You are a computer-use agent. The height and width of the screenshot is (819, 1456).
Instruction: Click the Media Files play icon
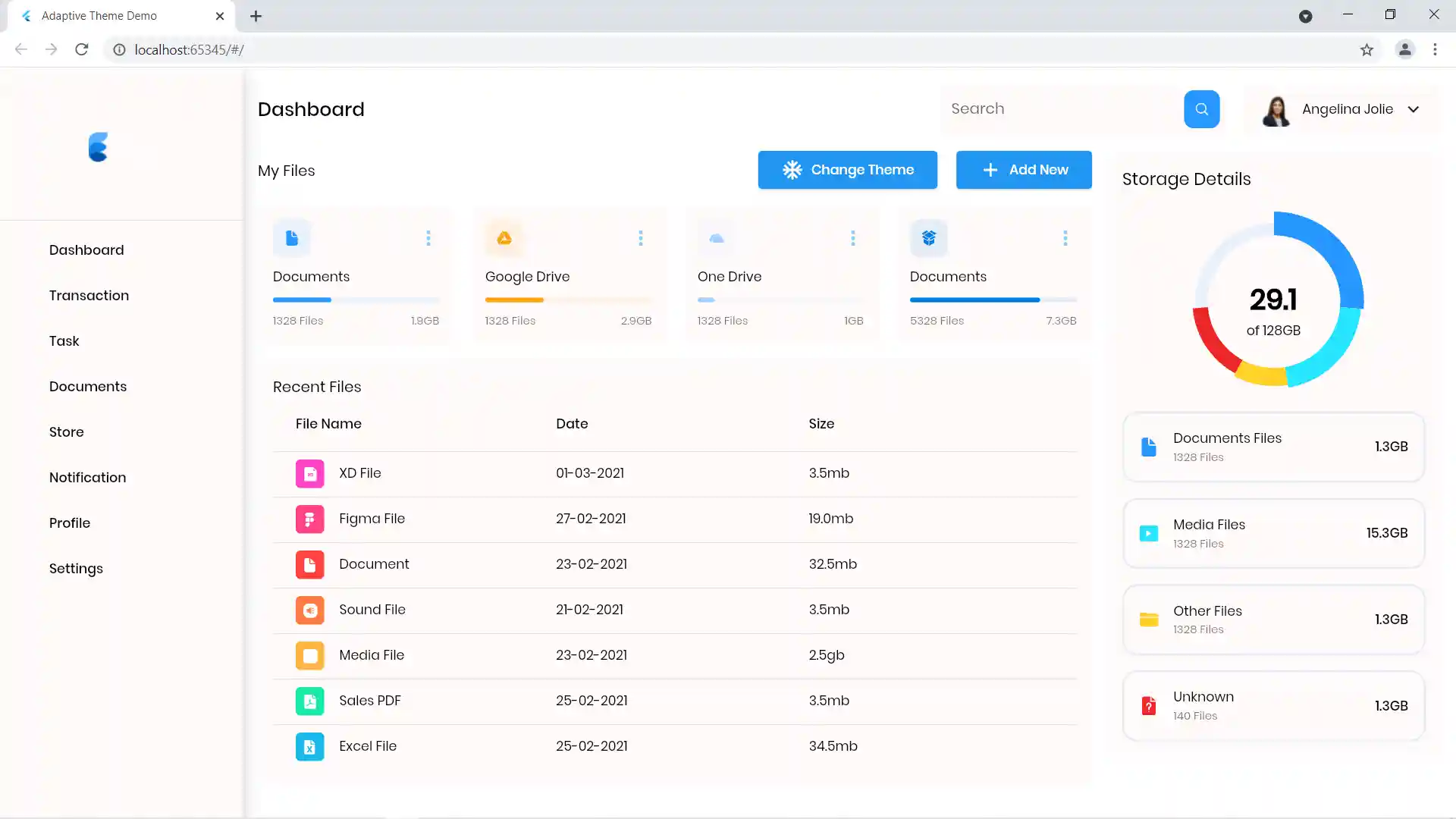(1149, 533)
